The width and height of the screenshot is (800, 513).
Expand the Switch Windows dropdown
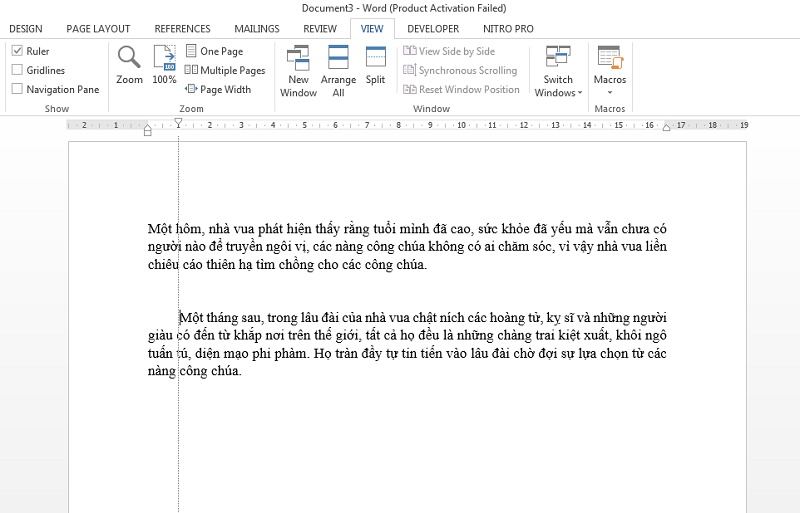click(558, 71)
